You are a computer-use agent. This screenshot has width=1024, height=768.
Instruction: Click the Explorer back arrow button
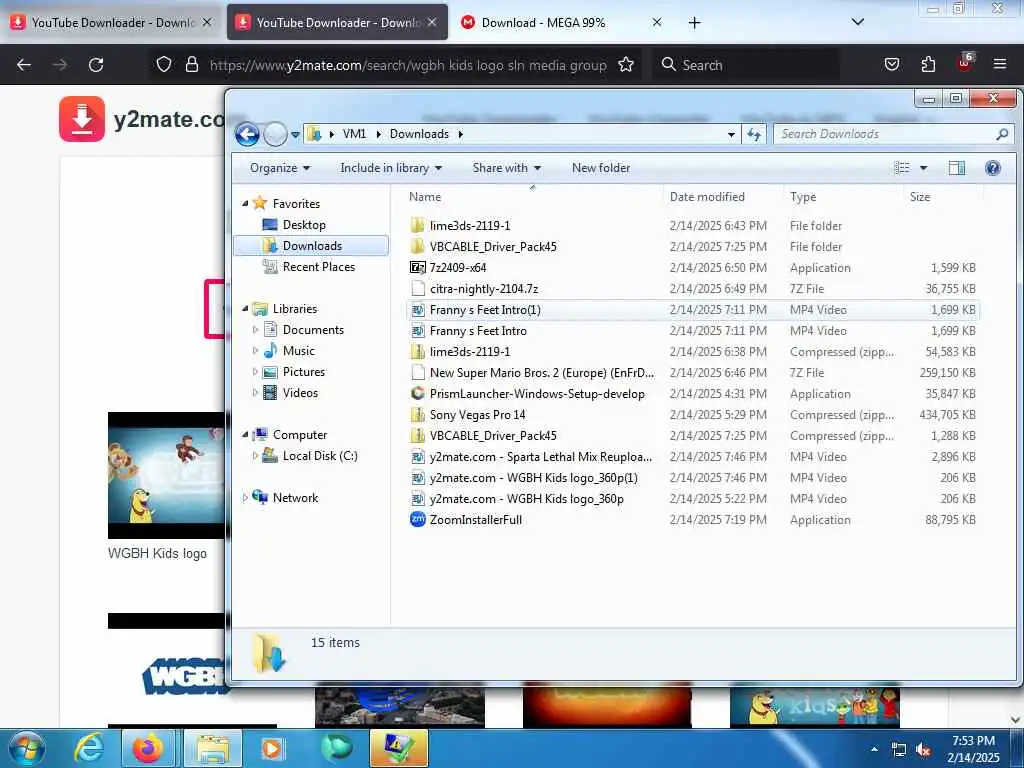247,135
